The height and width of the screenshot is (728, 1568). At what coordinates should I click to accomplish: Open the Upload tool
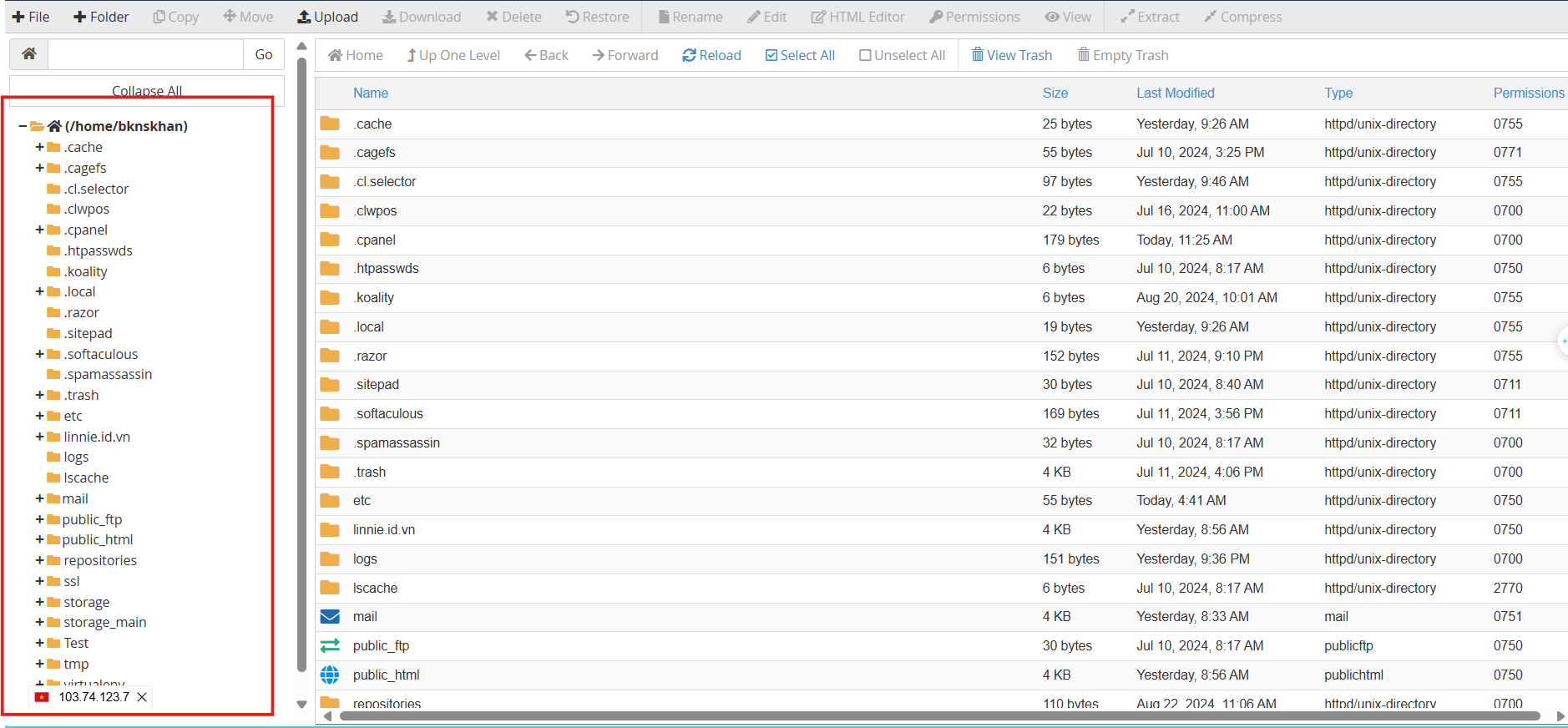tap(327, 17)
